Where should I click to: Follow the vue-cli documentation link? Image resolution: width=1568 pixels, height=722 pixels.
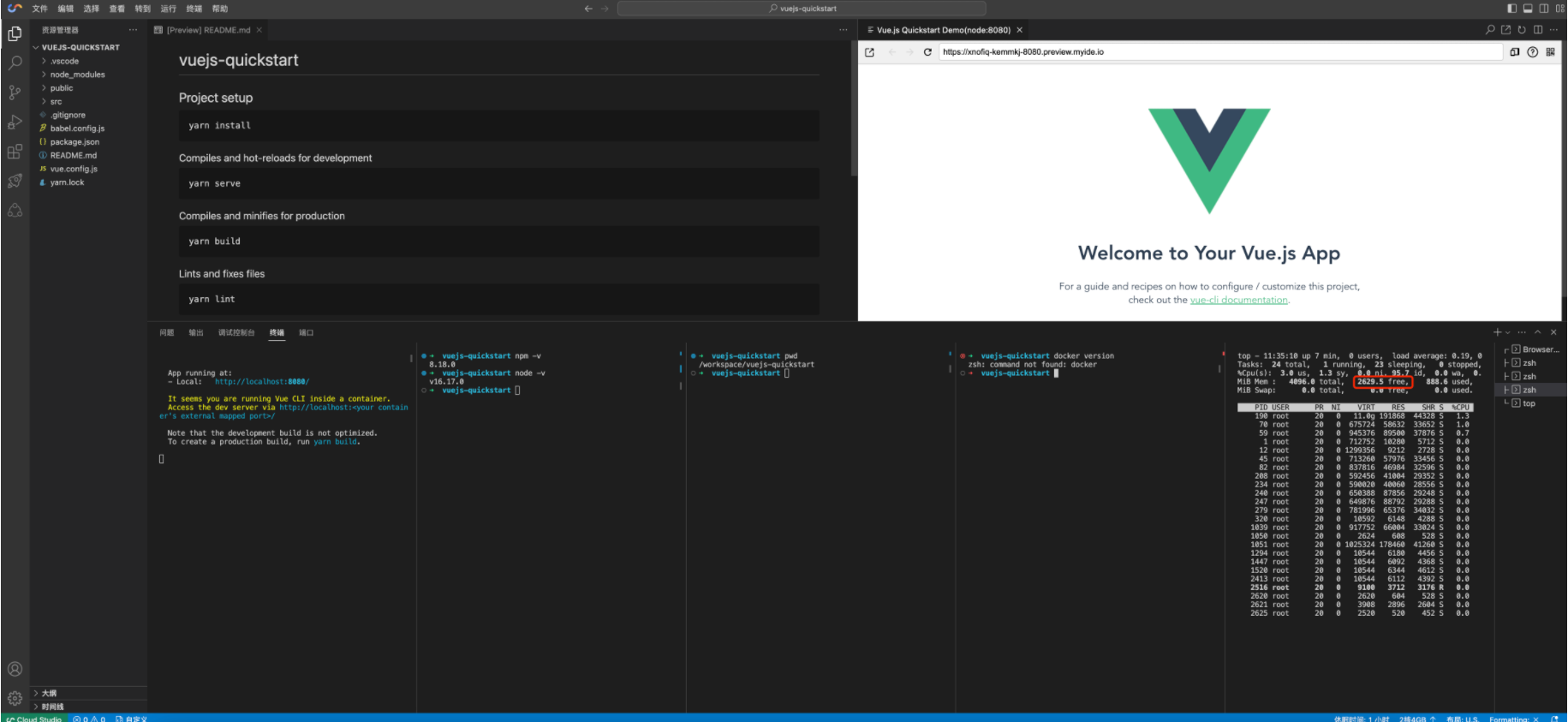point(1238,300)
